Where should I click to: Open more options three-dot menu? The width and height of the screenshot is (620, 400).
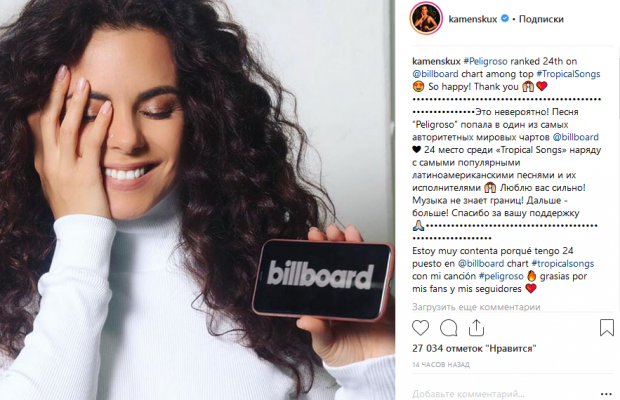click(606, 394)
